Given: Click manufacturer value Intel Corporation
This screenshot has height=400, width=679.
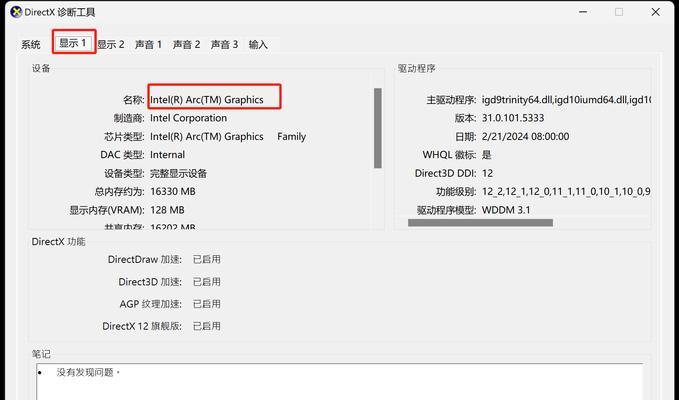Looking at the screenshot, I should [x=188, y=118].
